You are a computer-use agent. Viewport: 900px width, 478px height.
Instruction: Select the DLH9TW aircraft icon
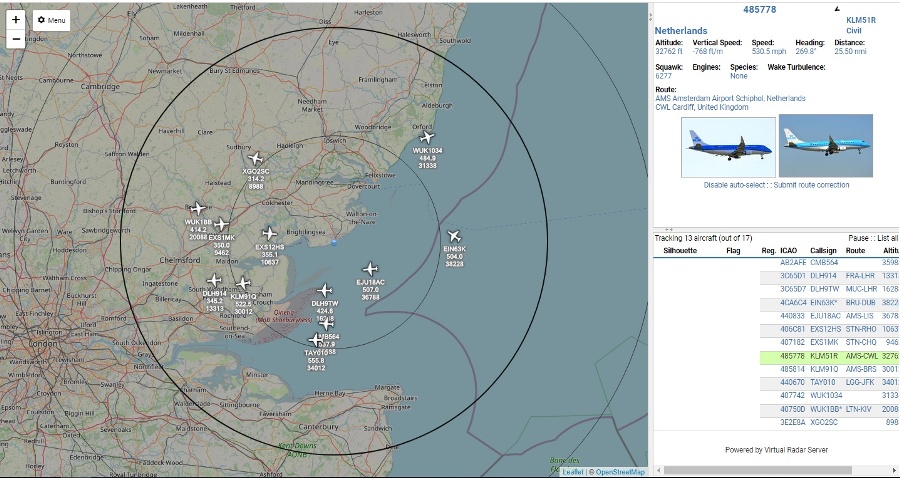click(x=325, y=290)
